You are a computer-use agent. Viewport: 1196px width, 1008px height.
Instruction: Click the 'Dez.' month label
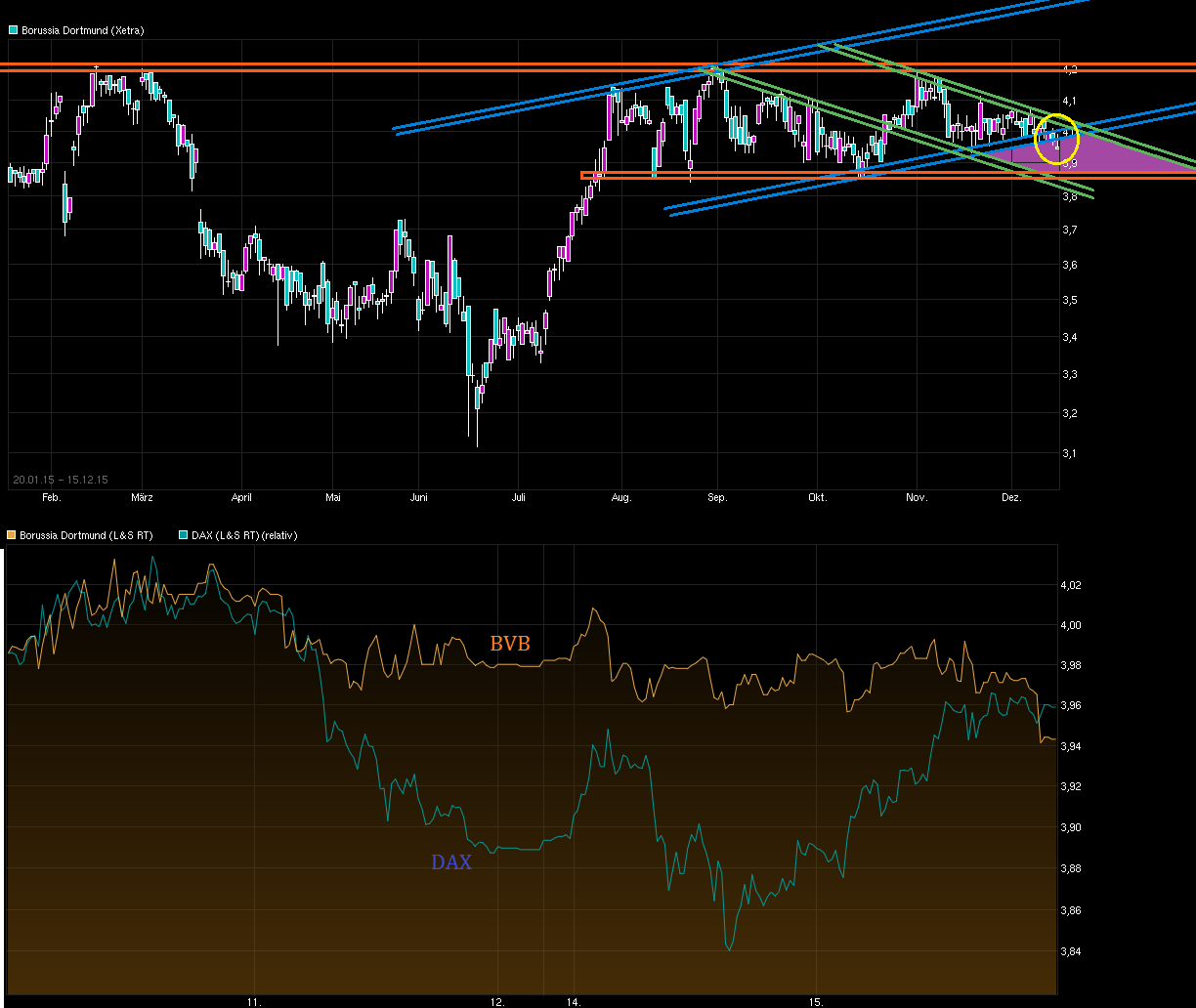tap(1012, 498)
